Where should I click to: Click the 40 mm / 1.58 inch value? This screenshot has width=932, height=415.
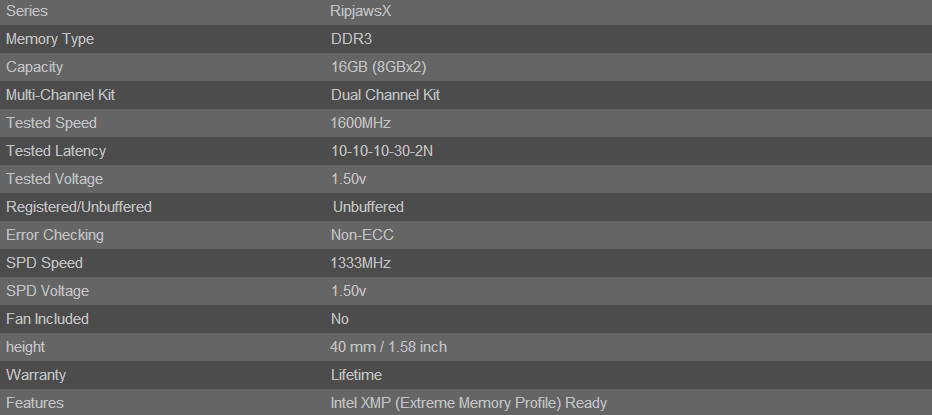[x=389, y=347]
